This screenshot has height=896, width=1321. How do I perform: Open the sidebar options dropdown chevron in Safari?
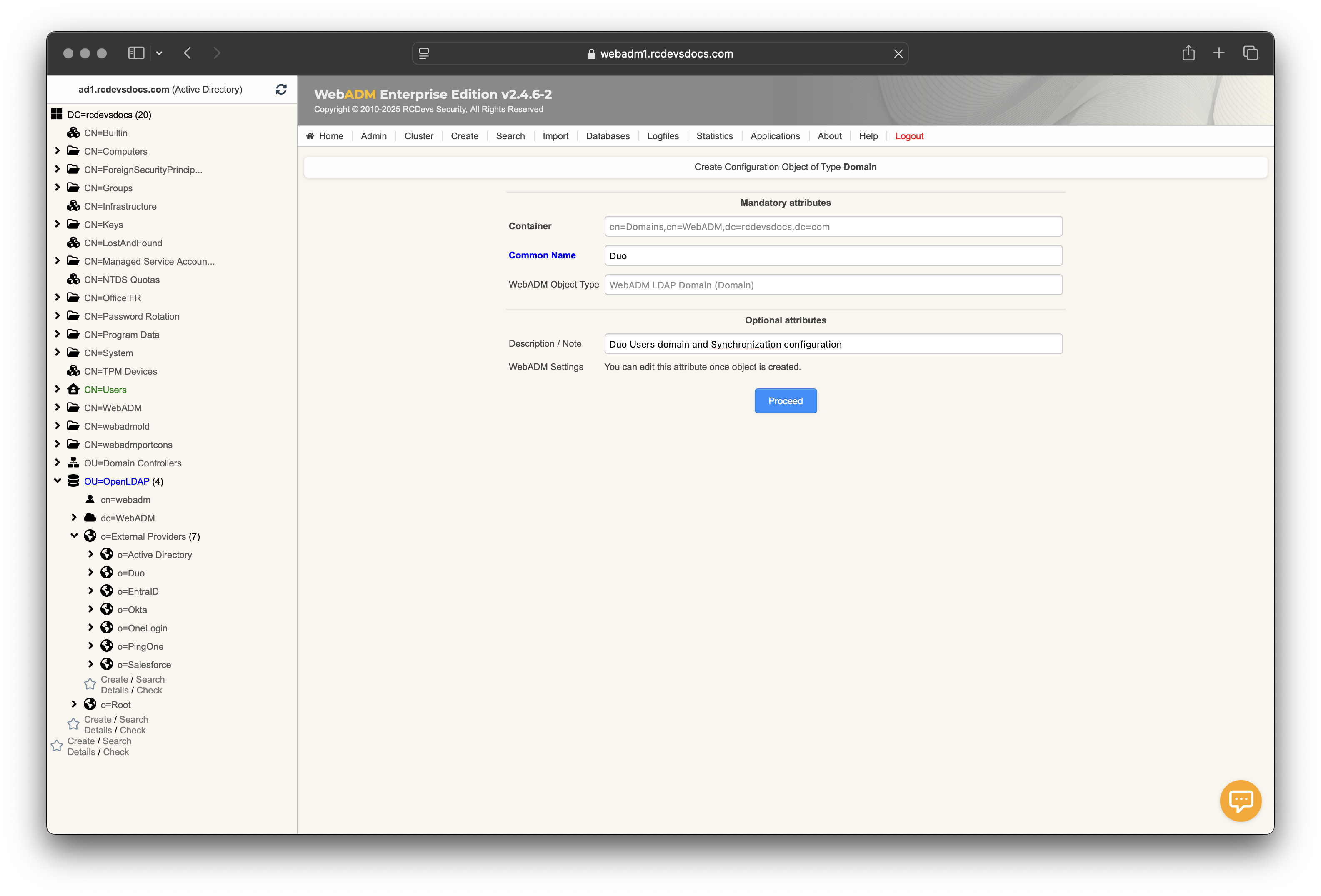click(x=159, y=53)
